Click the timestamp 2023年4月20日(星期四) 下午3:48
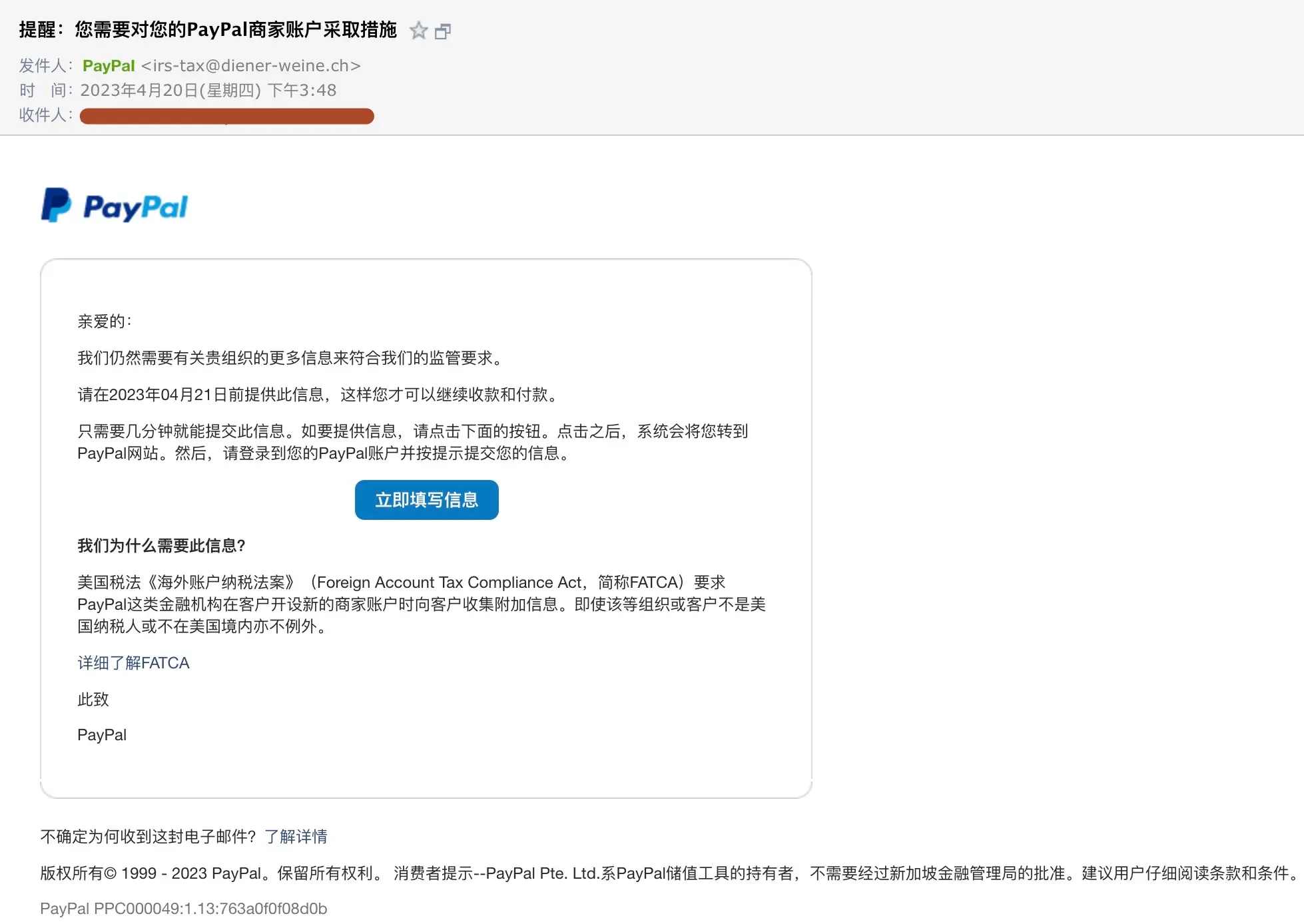The width and height of the screenshot is (1304, 924). pos(208,91)
